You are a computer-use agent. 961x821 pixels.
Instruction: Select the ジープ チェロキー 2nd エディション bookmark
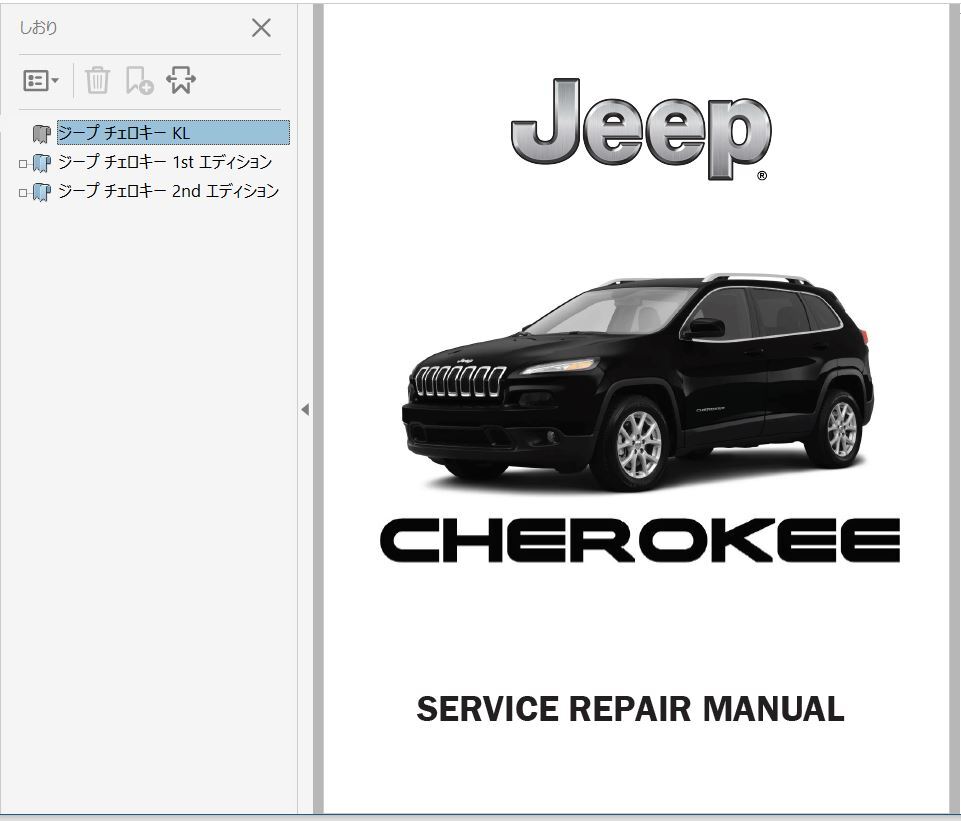[169, 191]
